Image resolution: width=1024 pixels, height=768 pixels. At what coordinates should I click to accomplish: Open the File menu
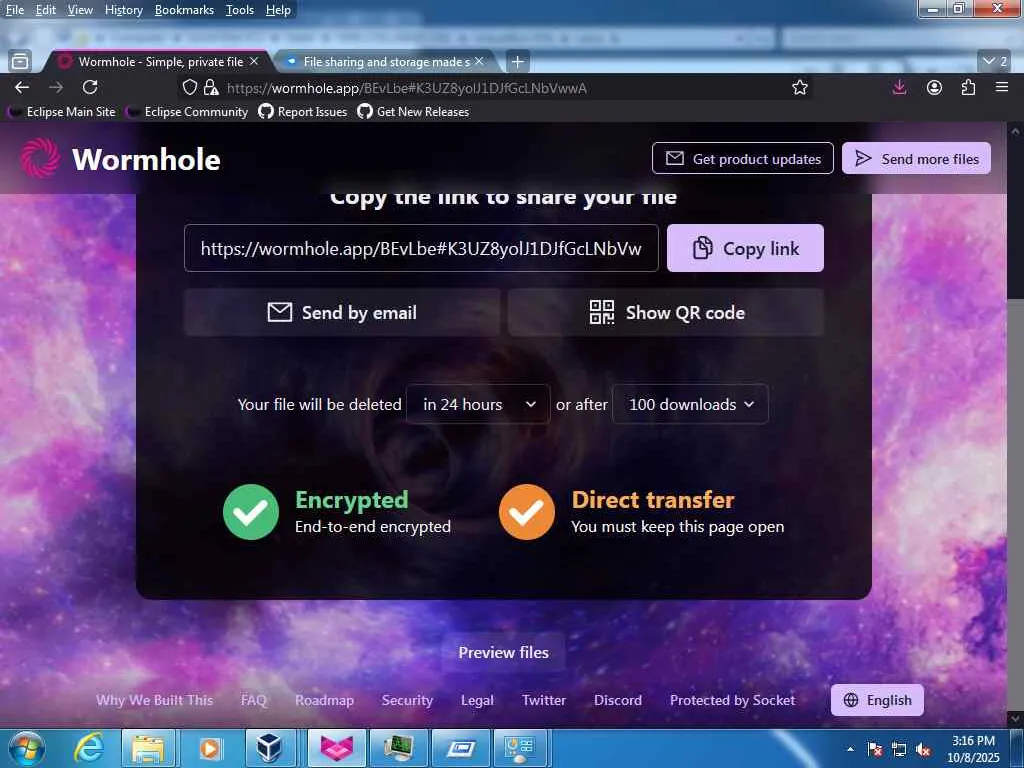tap(14, 10)
